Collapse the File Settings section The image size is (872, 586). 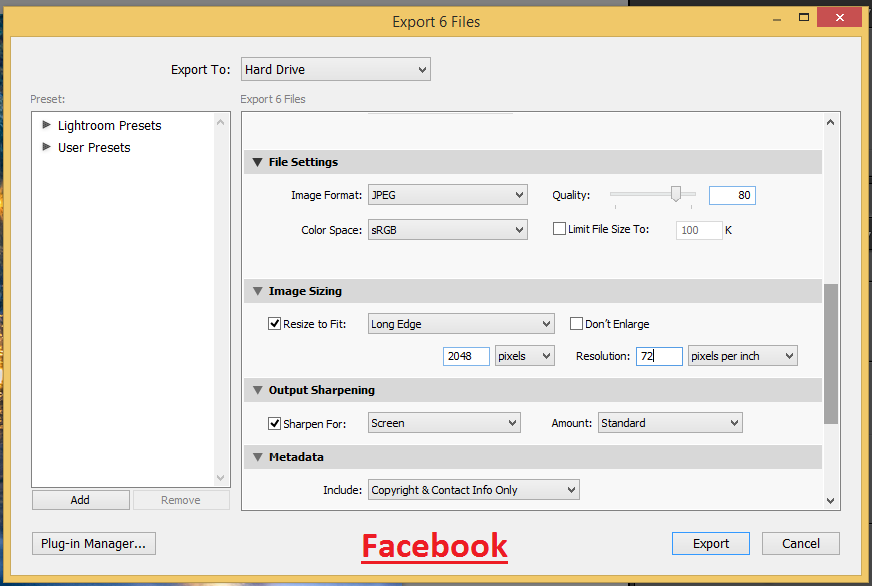pos(257,162)
